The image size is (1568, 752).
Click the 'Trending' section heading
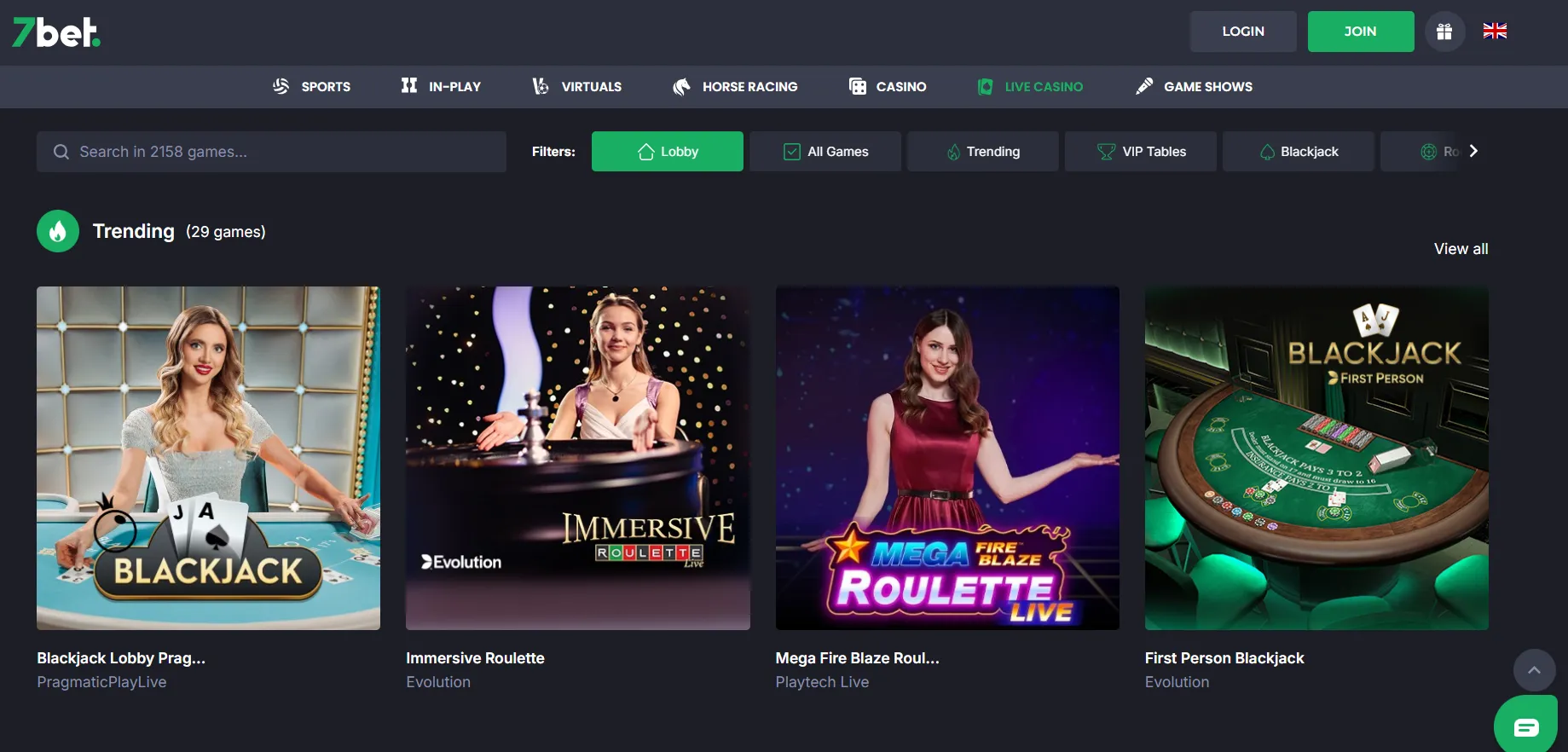pyautogui.click(x=133, y=231)
